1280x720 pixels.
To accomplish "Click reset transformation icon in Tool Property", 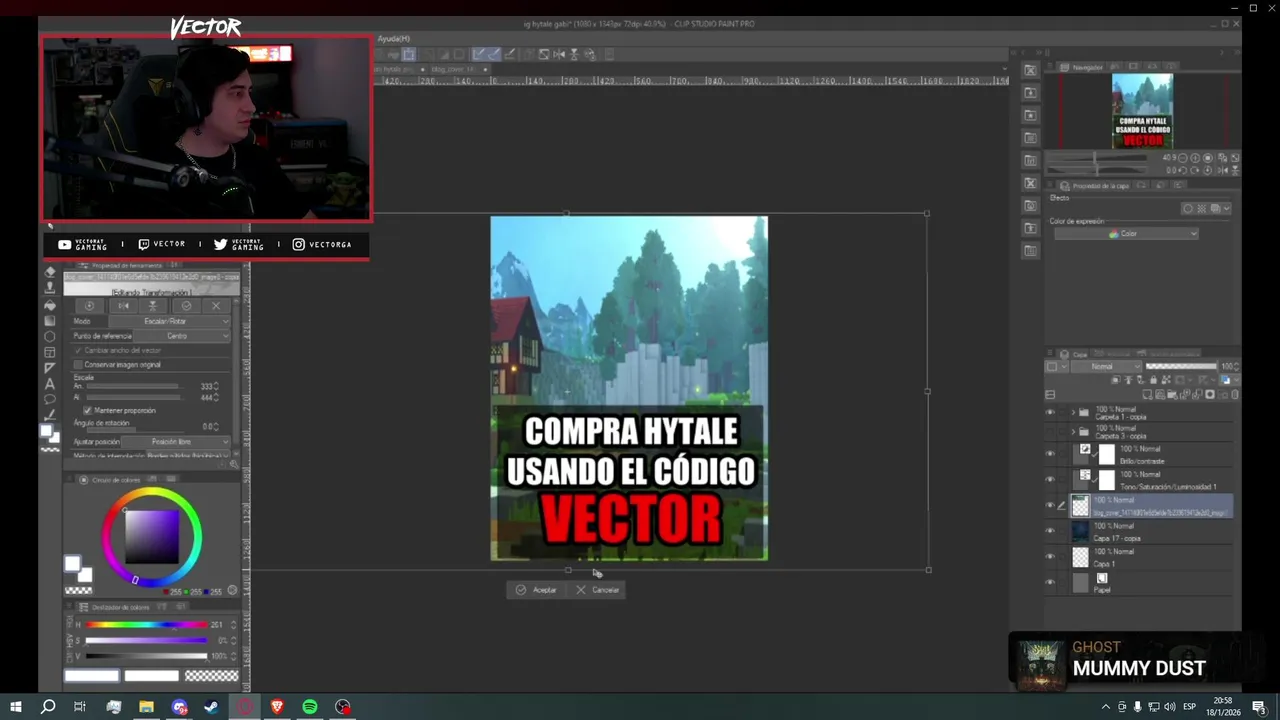I will (x=89, y=306).
